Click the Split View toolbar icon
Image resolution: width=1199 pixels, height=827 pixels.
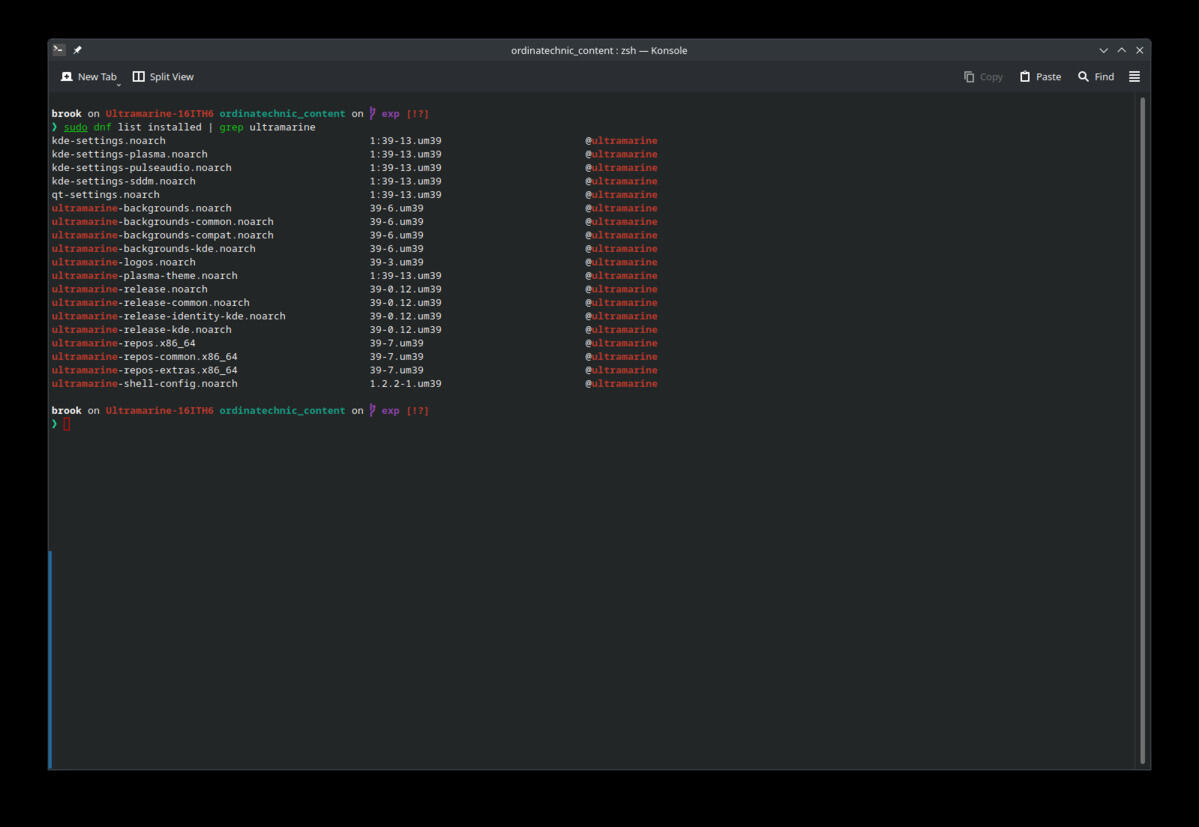click(138, 76)
